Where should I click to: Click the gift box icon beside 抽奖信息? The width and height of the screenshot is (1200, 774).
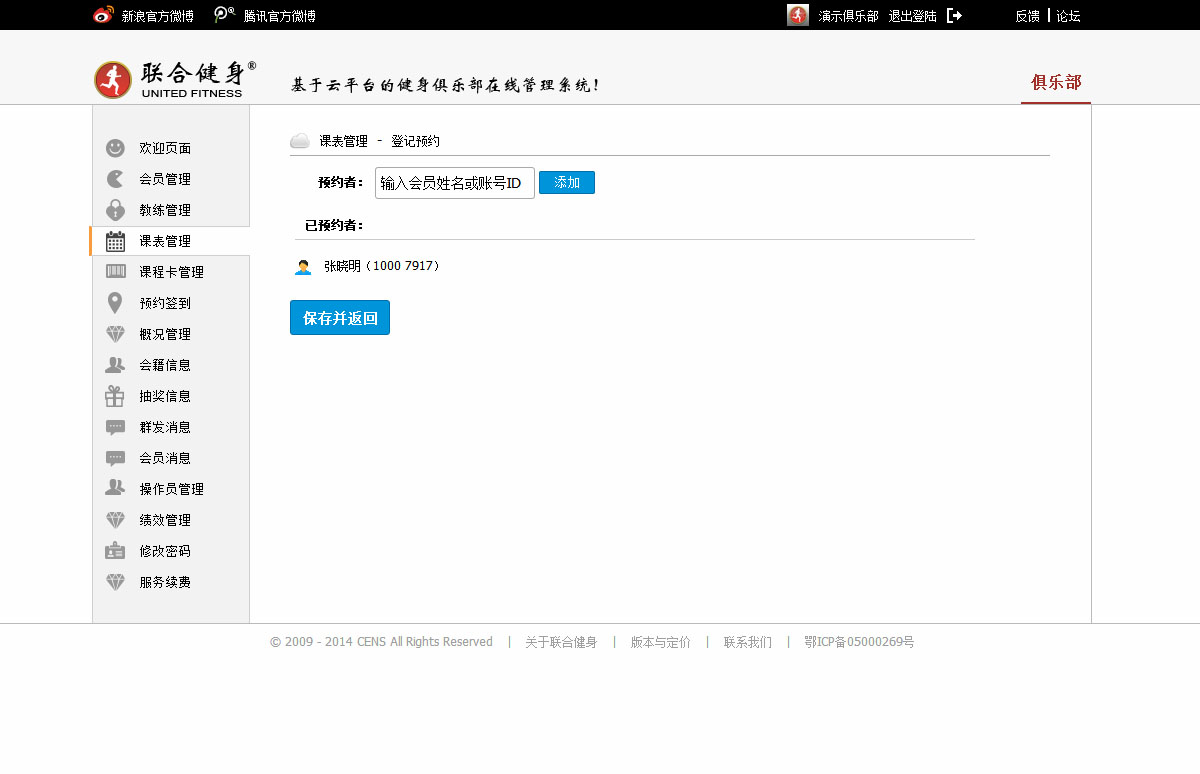pos(116,396)
